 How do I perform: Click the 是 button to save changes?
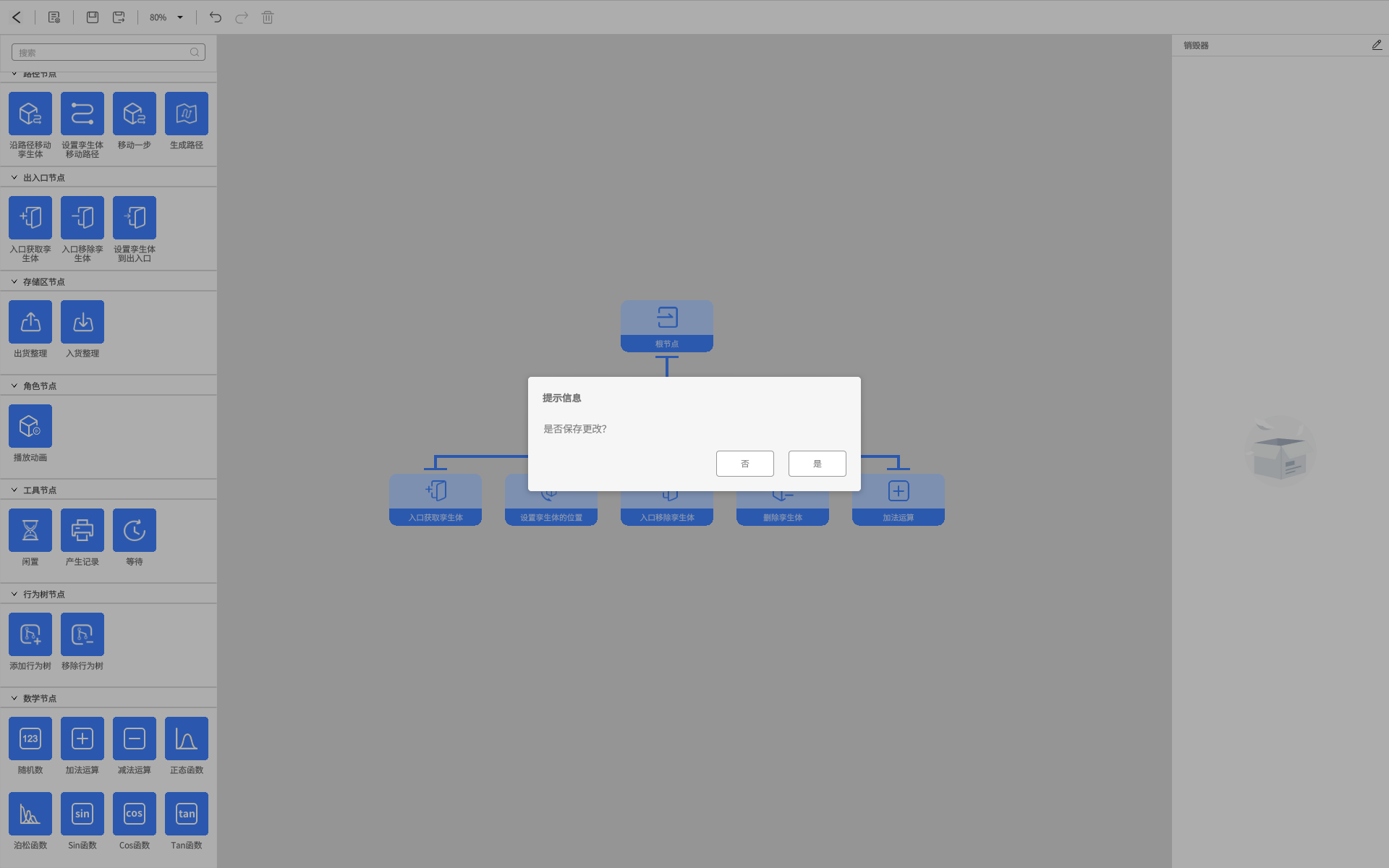[817, 464]
